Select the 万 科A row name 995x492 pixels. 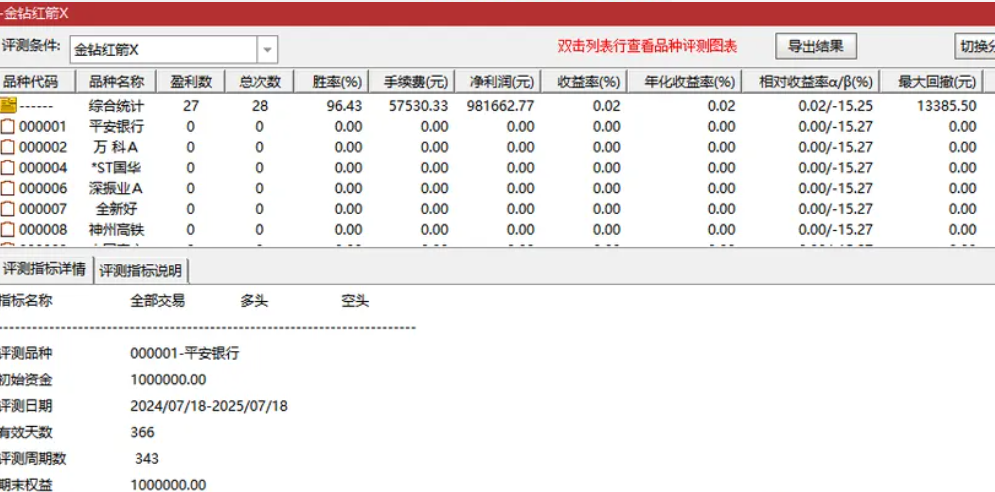pyautogui.click(x=116, y=147)
